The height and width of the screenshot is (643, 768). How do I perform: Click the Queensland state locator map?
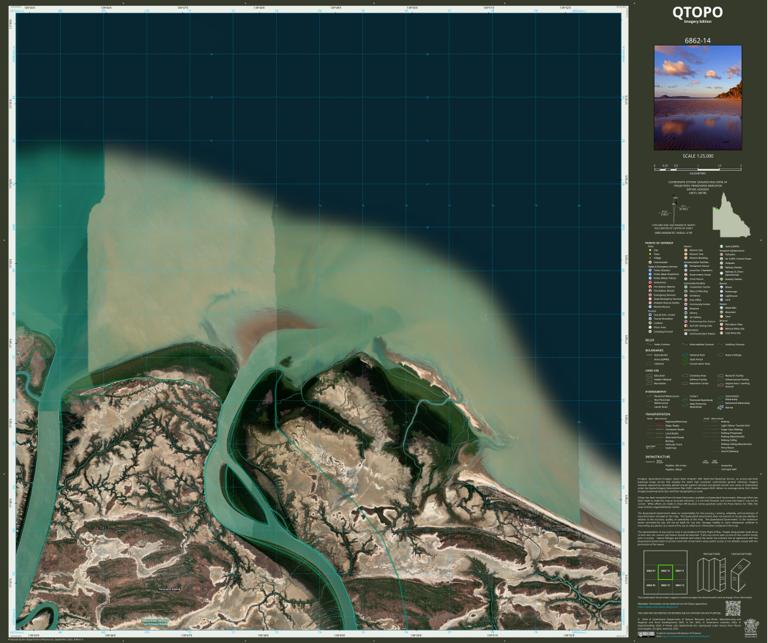[x=730, y=215]
